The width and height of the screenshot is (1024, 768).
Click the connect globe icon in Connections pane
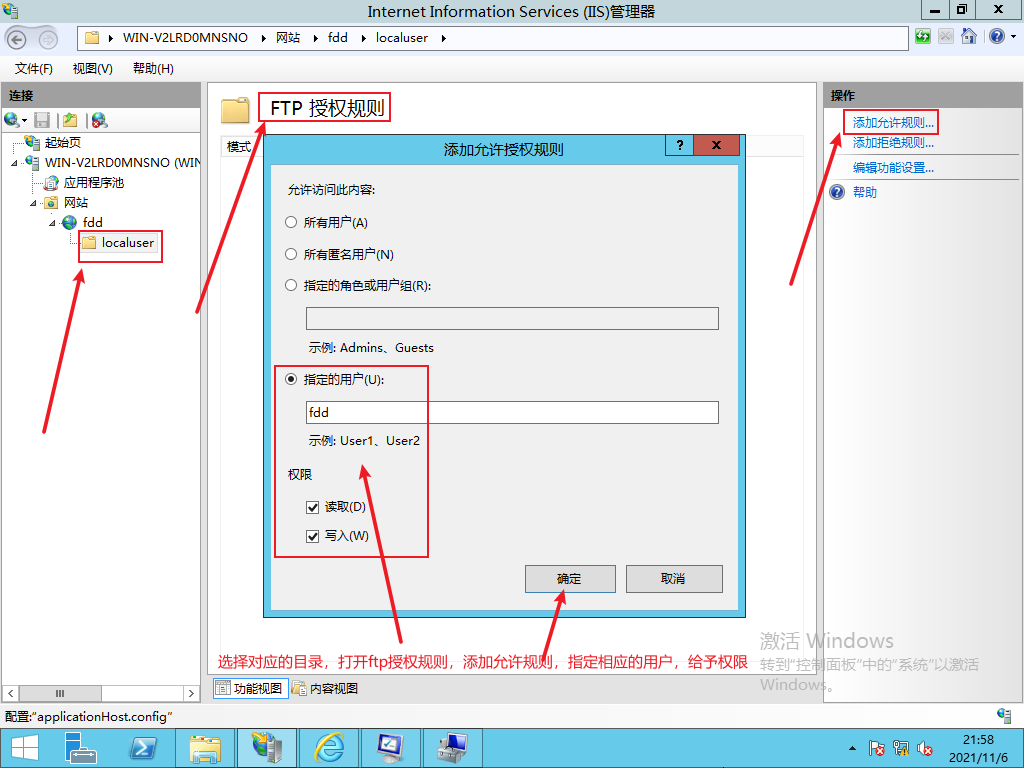11,120
